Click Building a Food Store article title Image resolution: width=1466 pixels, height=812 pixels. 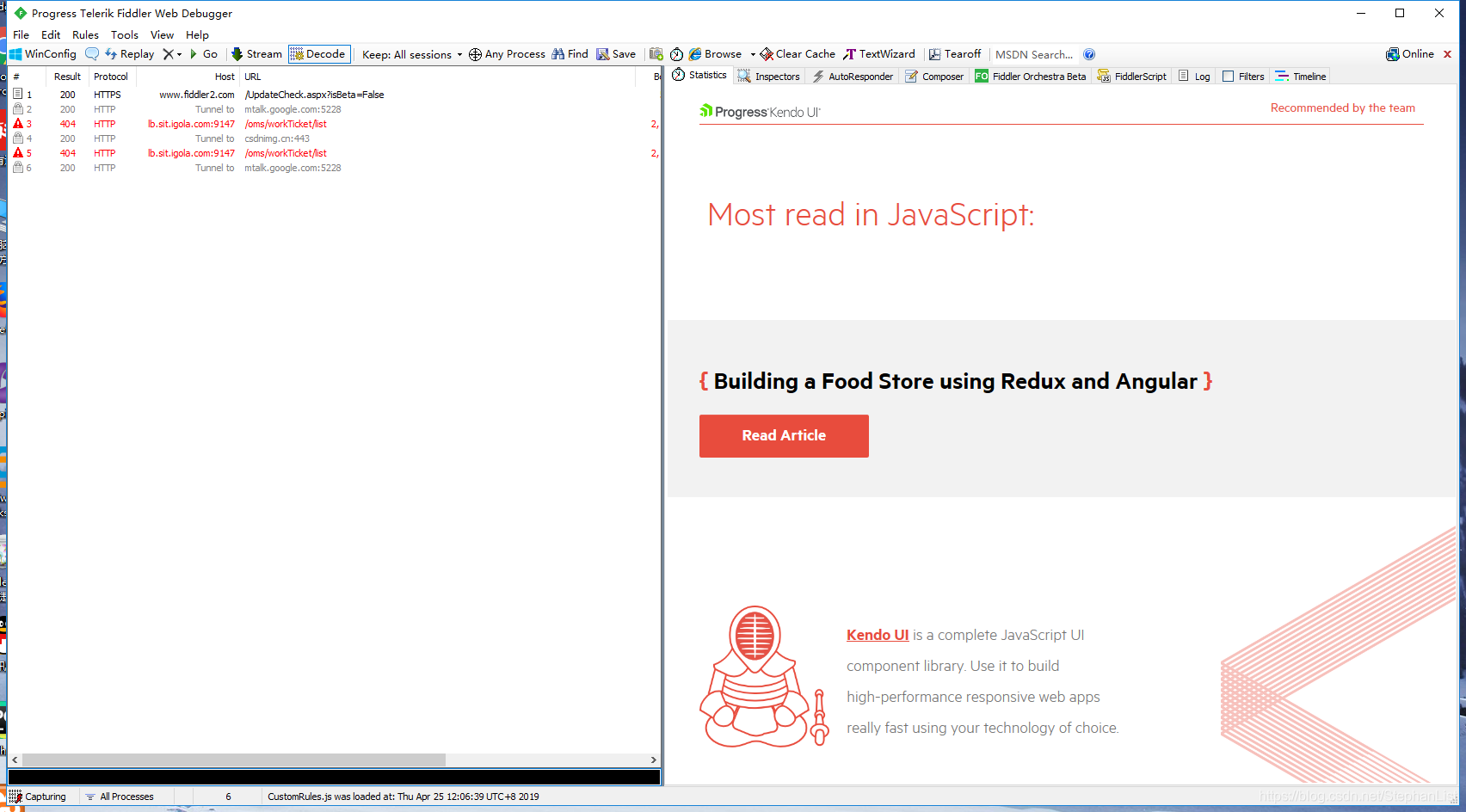point(956,381)
